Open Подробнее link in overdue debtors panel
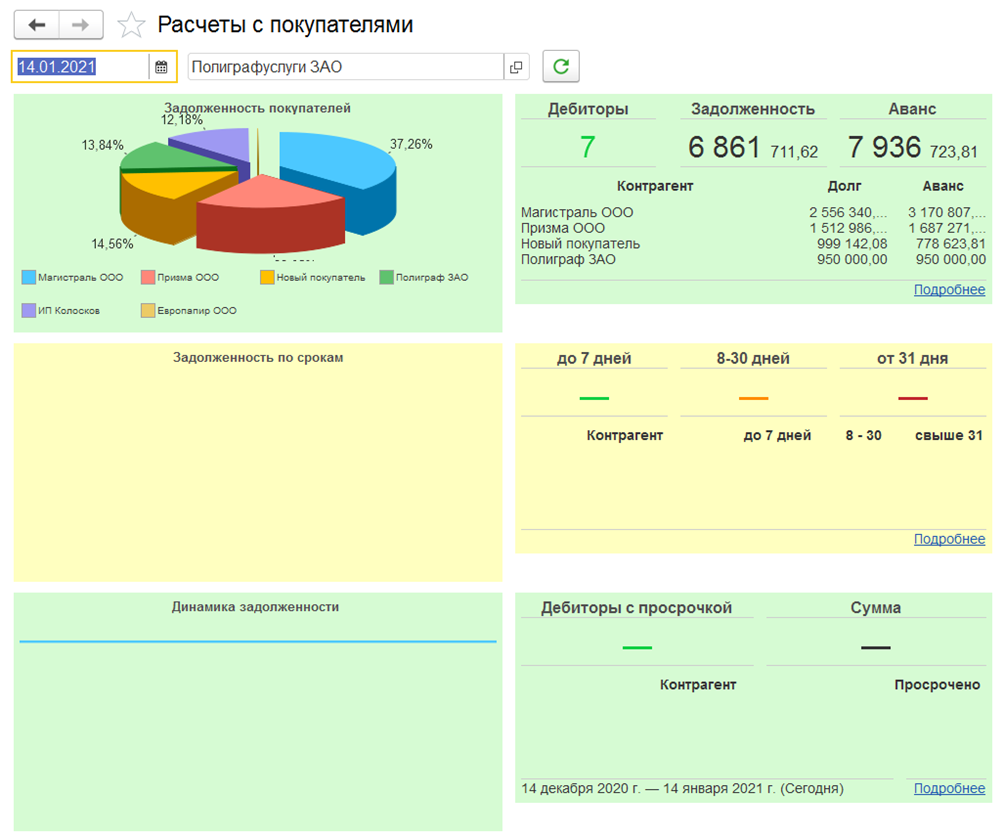 pyautogui.click(x=949, y=788)
